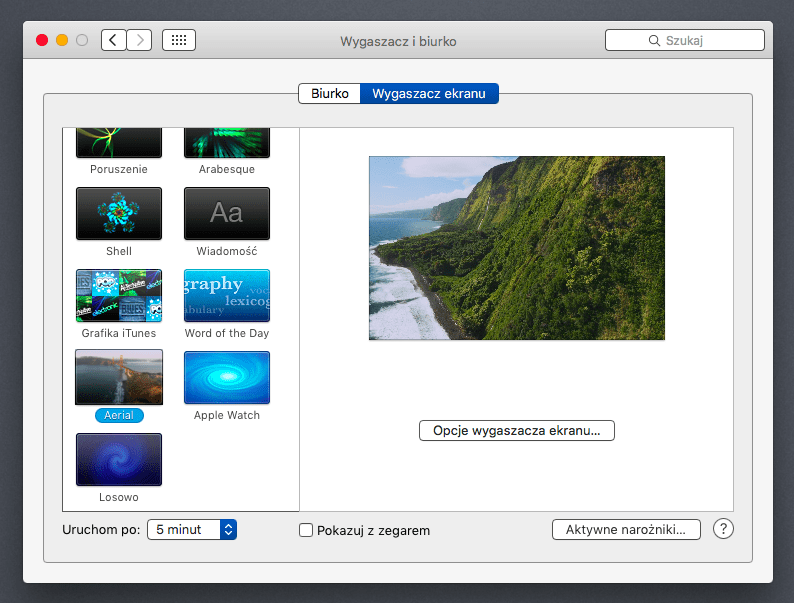Screen dimensions: 794x603
Task: Open Opcje wygaszacza ekranu options
Action: tap(516, 430)
